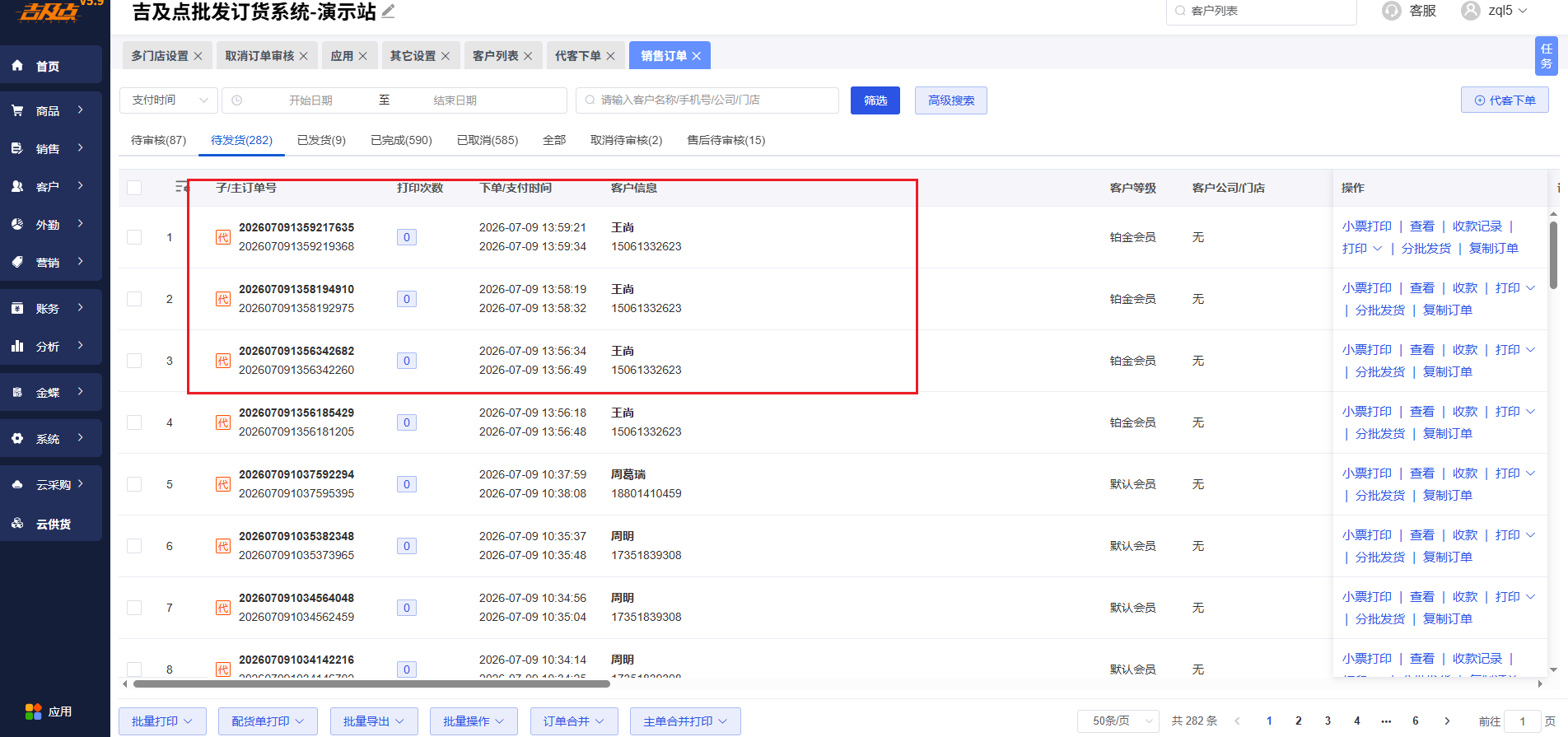Check the row 6 order checkbox
The width and height of the screenshot is (1568, 737).
coord(134,546)
